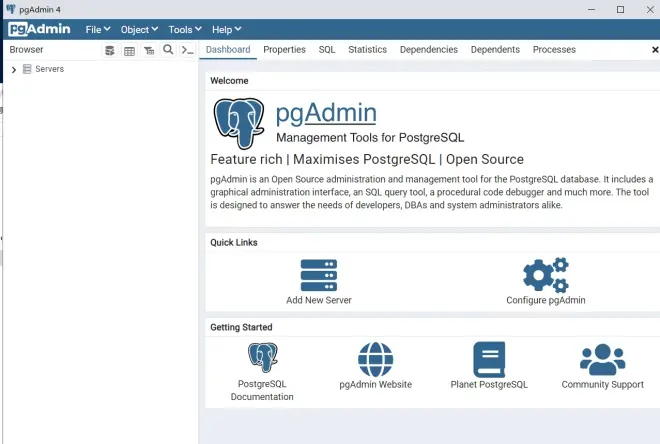Screen dimensions: 660x444
Task: Open the Object menu
Action: (x=139, y=29)
